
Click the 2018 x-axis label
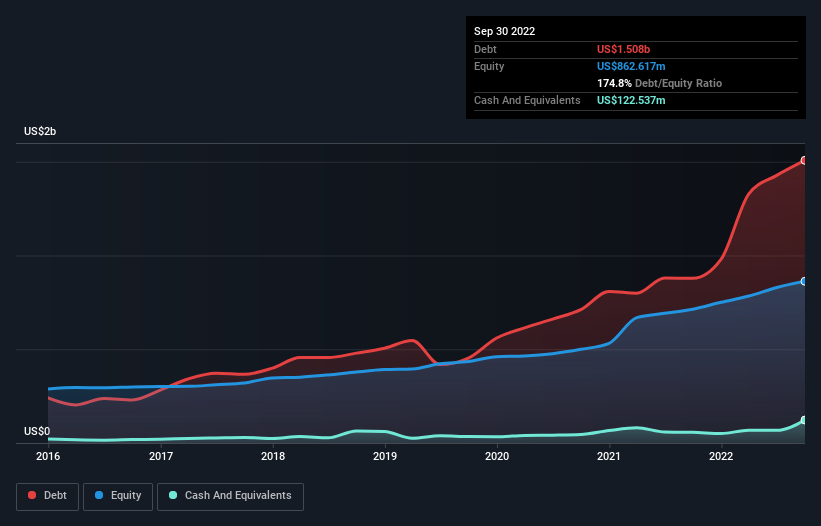point(273,456)
